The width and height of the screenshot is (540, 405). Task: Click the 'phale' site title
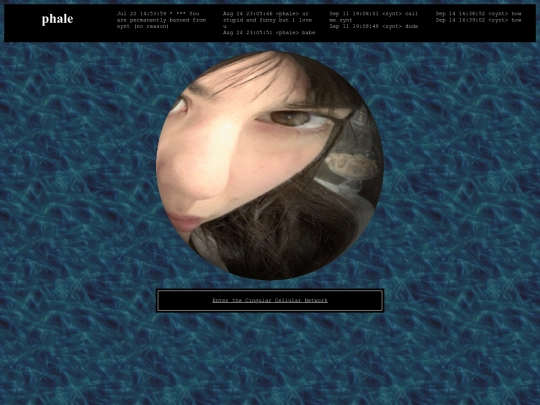pyautogui.click(x=57, y=19)
